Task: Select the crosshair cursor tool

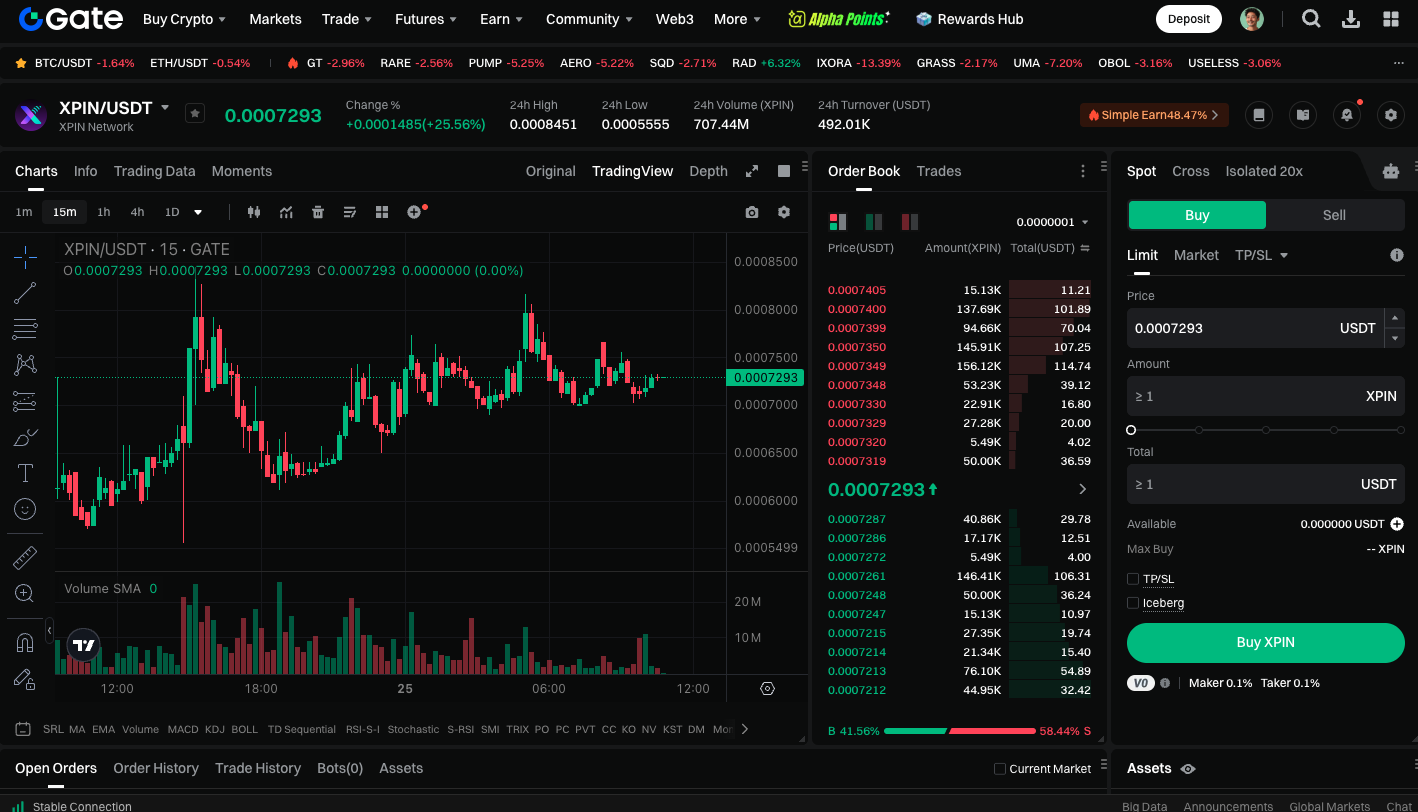Action: [x=25, y=257]
